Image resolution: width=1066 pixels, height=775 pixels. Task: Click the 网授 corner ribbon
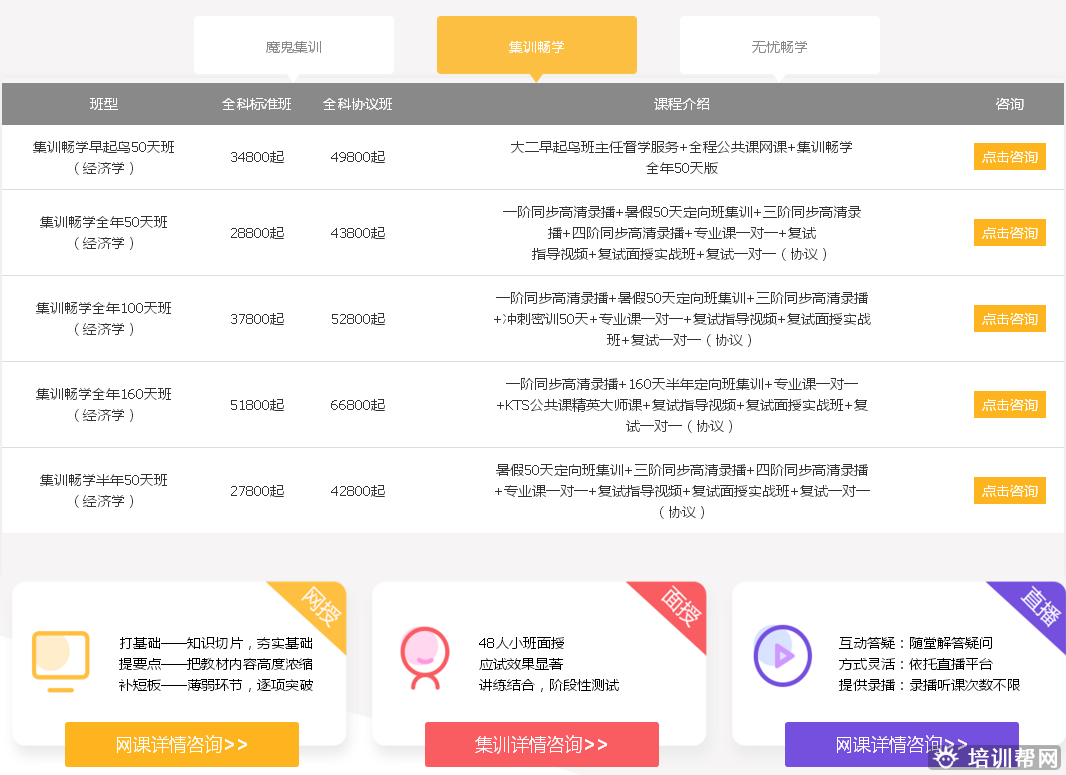320,606
